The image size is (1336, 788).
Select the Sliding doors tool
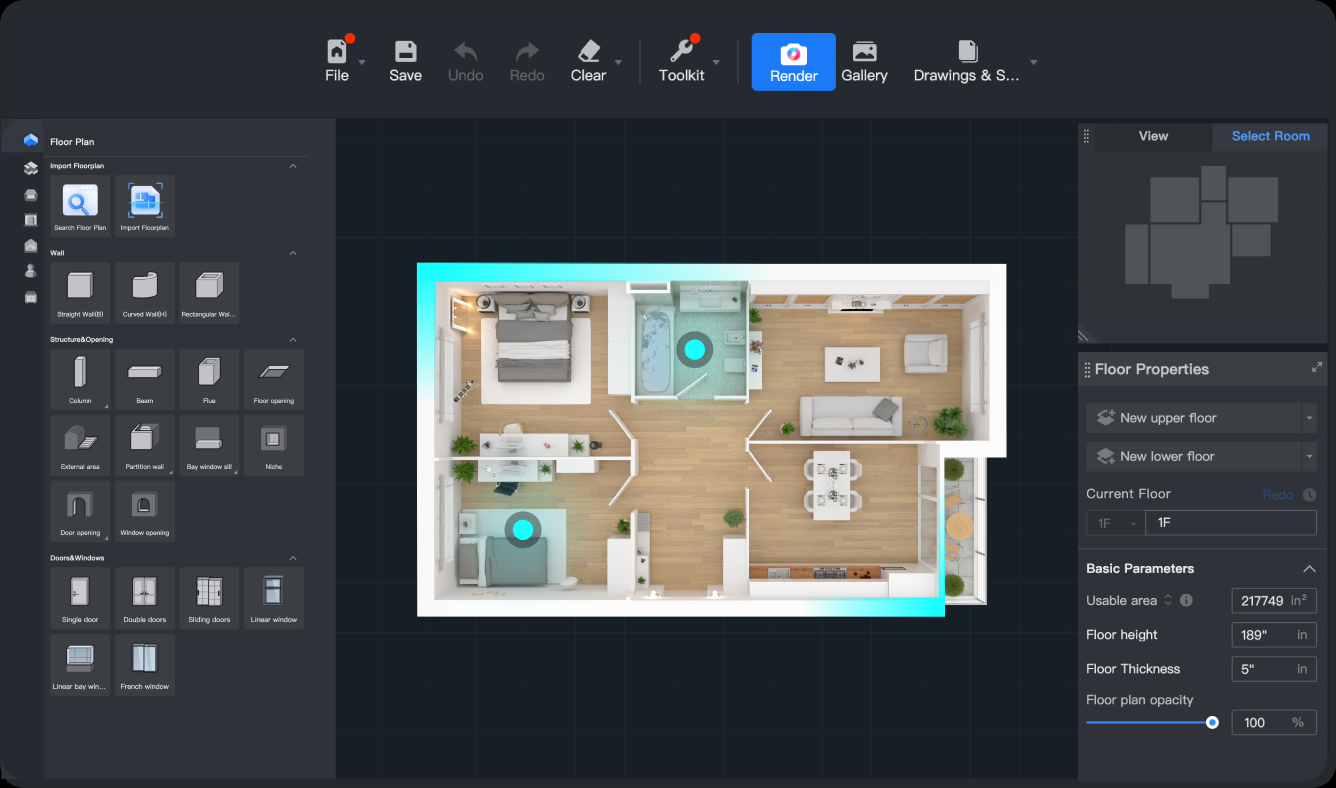209,597
